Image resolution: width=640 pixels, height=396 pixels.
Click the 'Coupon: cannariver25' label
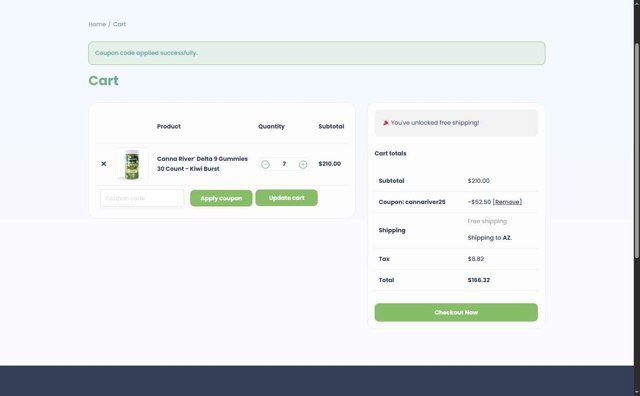(x=412, y=202)
